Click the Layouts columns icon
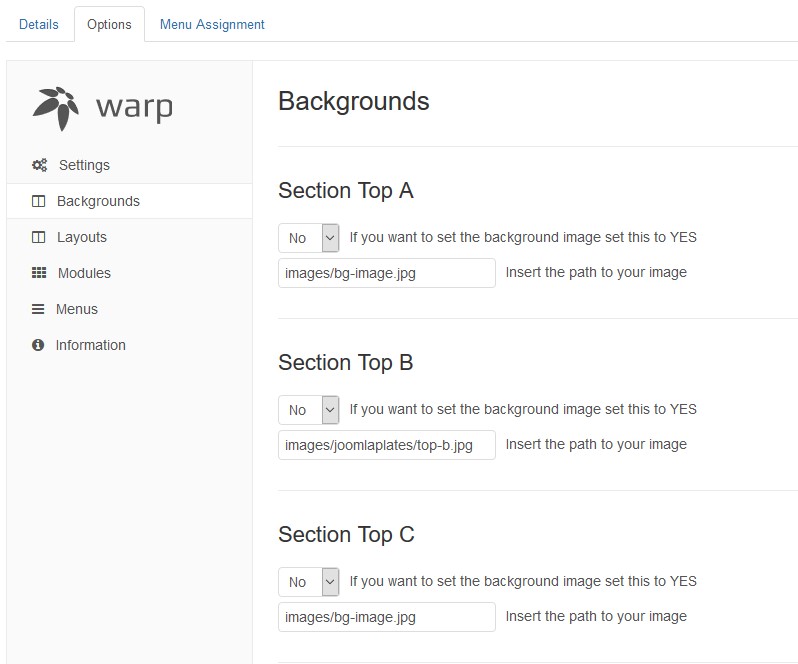798x664 pixels. (x=39, y=237)
